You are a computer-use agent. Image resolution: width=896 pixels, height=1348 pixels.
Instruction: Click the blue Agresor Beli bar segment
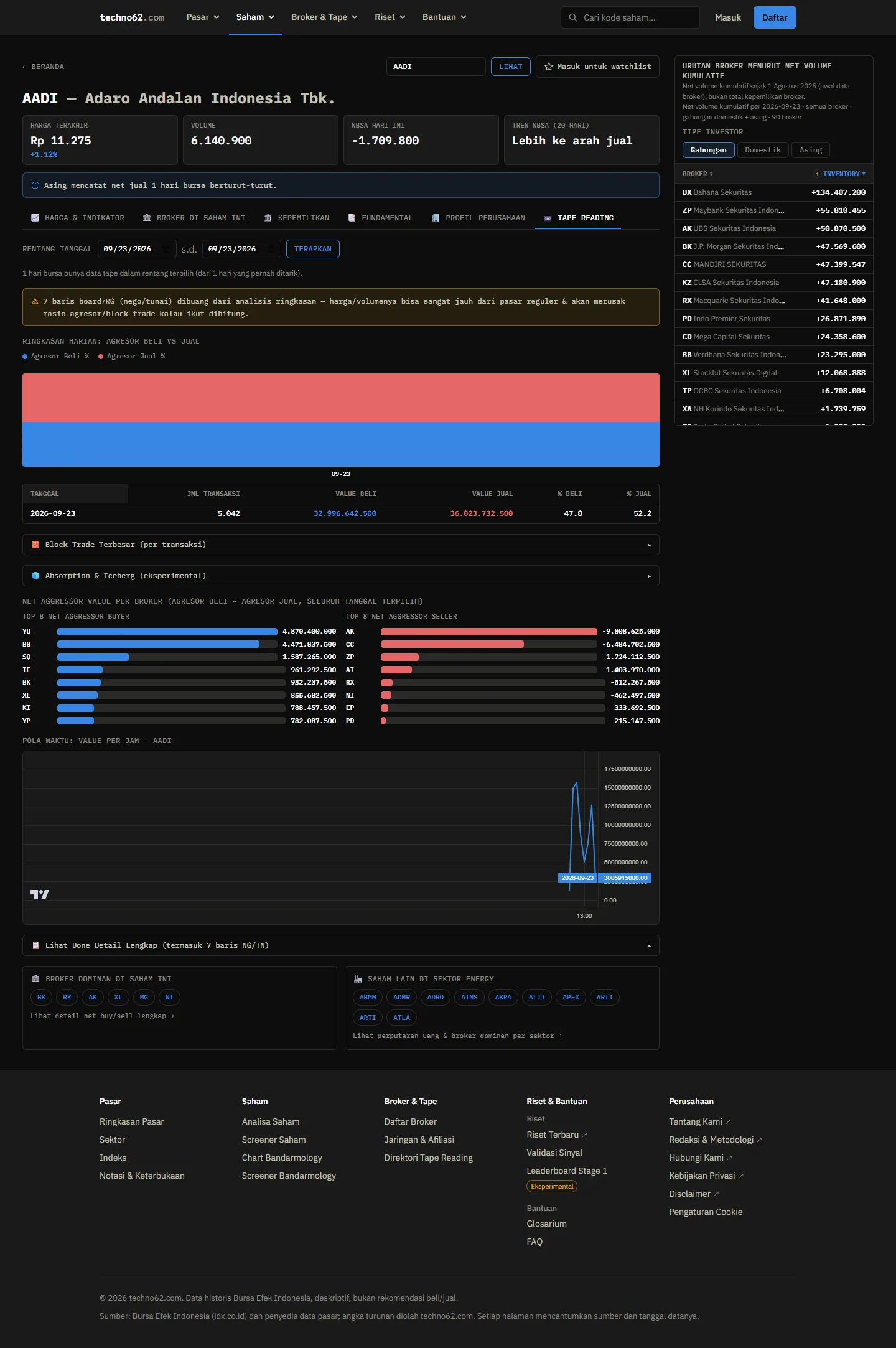click(x=341, y=444)
